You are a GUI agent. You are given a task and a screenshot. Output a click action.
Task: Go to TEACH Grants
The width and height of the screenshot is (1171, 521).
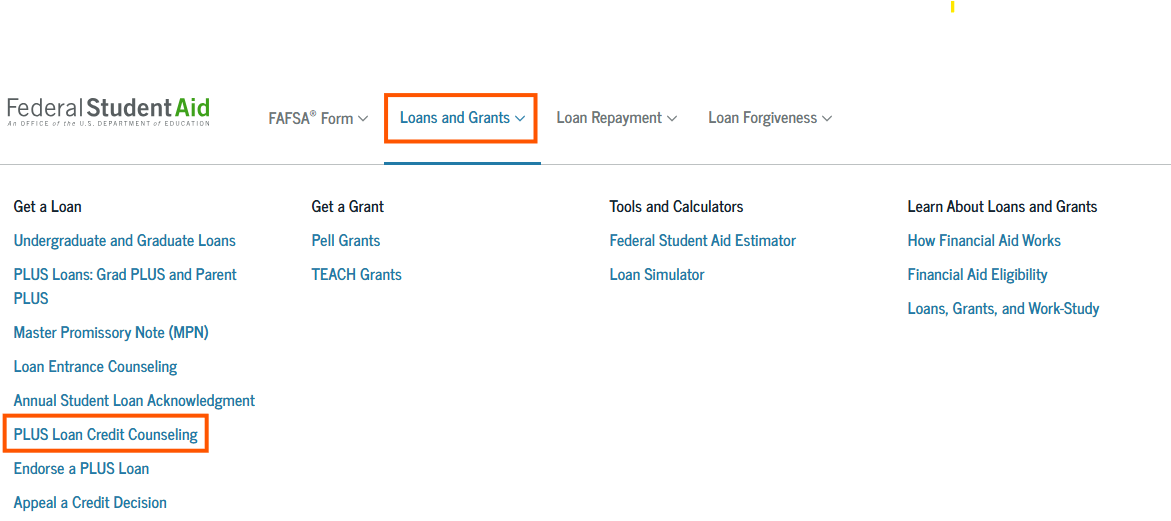click(x=357, y=275)
